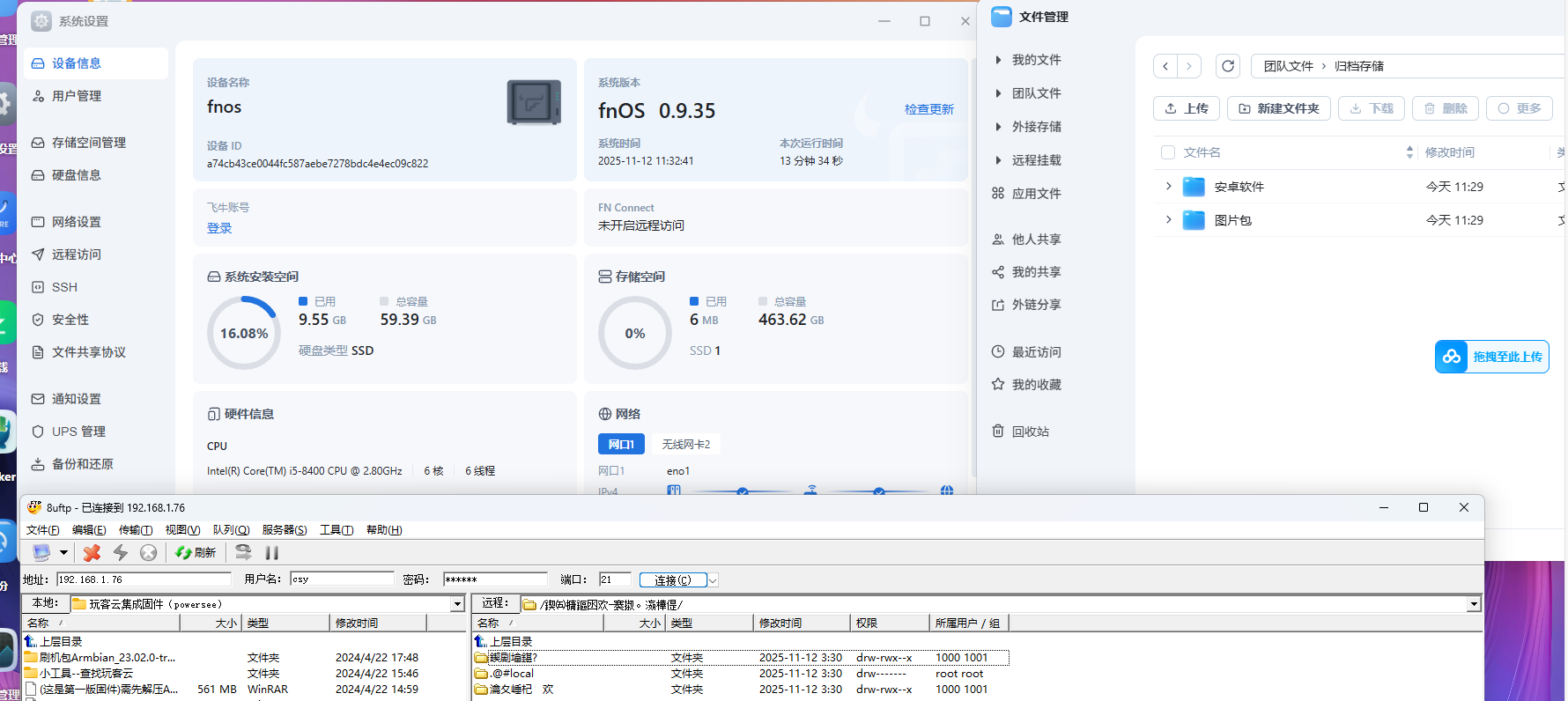Sort the local list by 修改时间 column
This screenshot has width=1568, height=701.
click(x=378, y=623)
